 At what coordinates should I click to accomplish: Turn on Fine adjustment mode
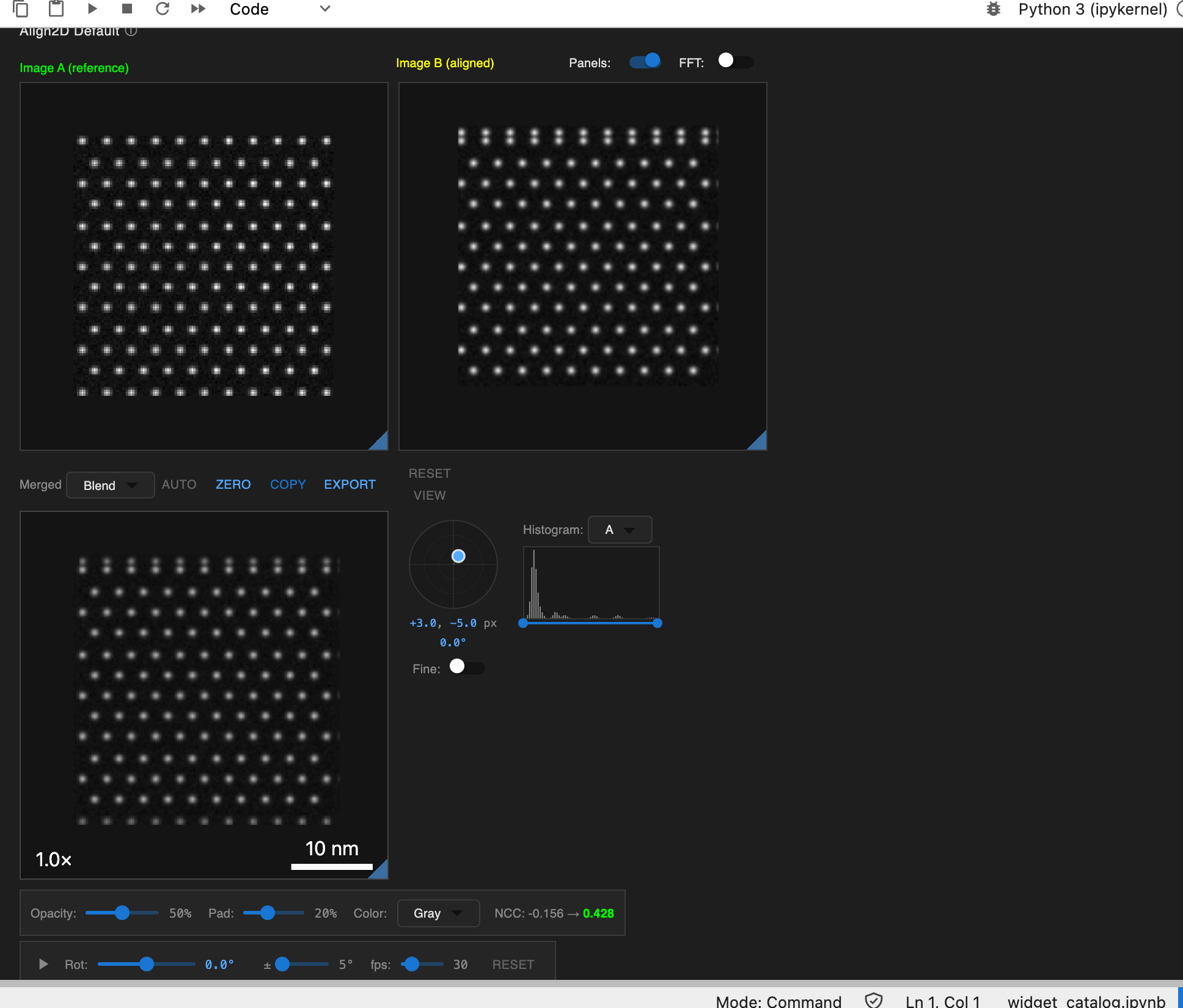click(x=466, y=668)
